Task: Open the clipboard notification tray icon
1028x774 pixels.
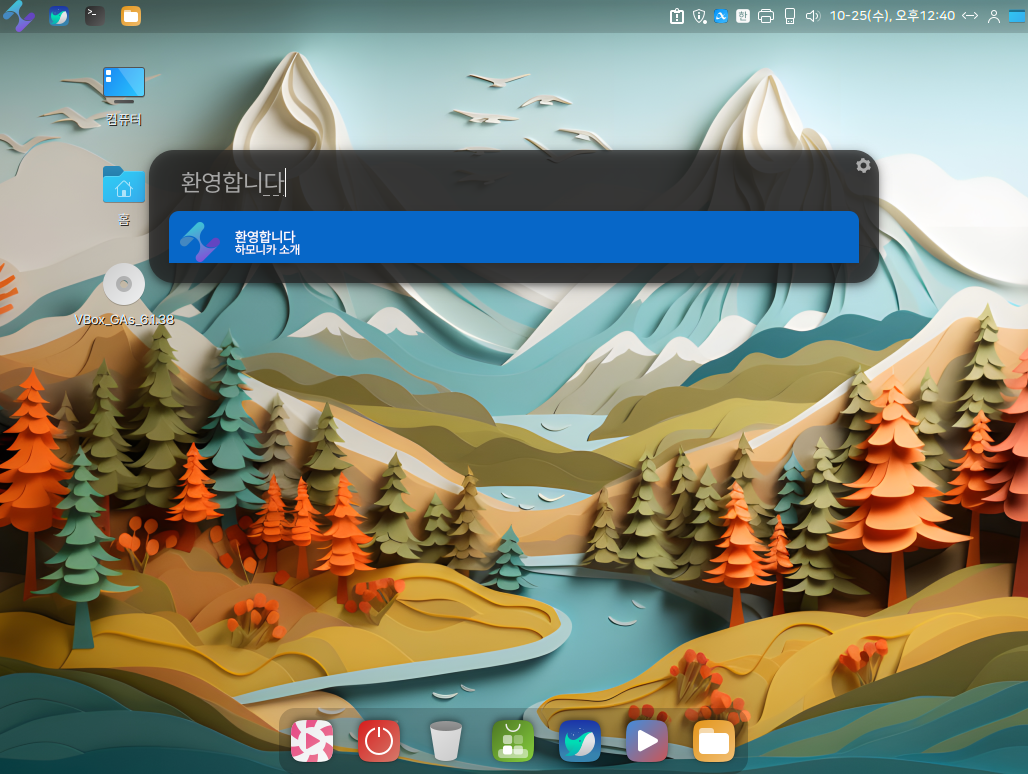Action: click(x=677, y=16)
